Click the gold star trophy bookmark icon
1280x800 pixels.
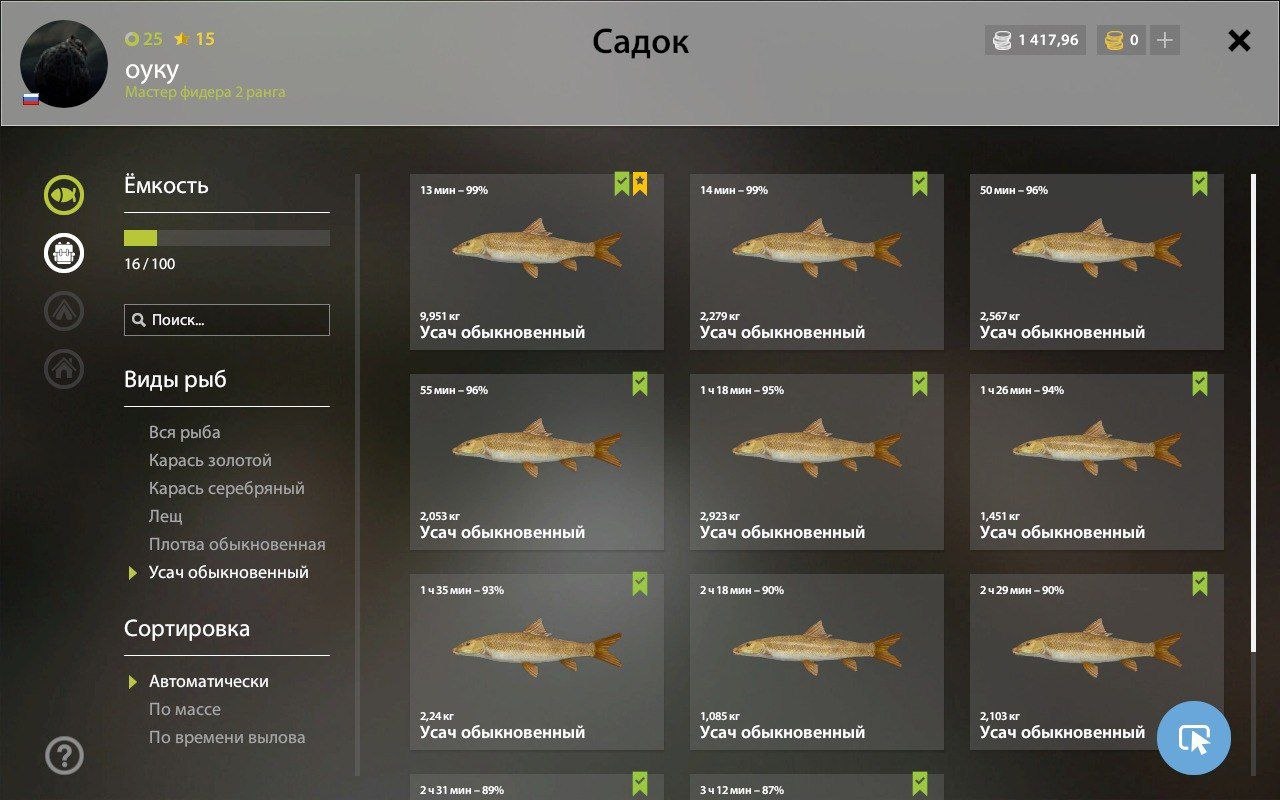point(640,184)
